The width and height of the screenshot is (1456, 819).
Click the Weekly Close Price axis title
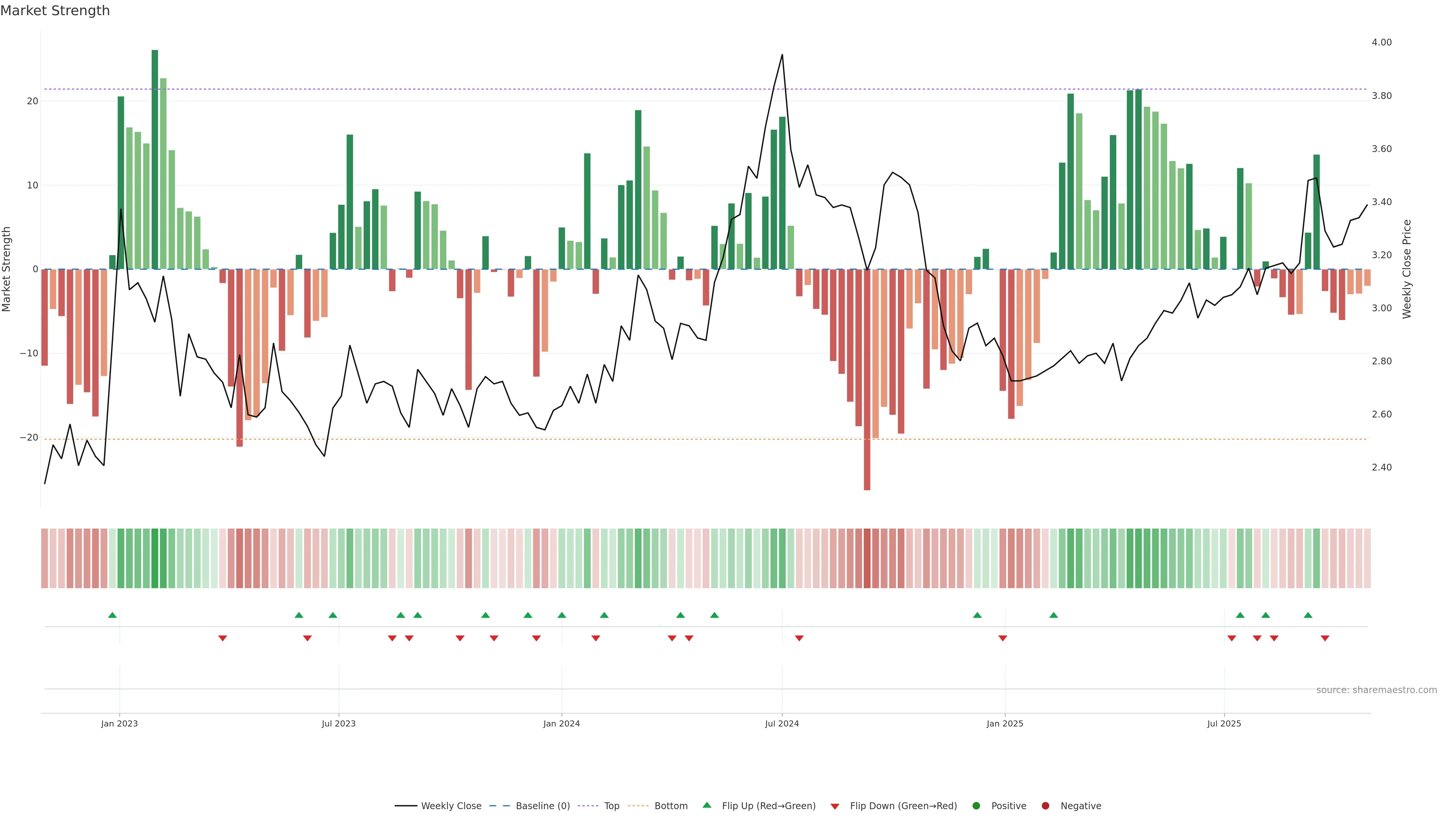tap(1407, 269)
